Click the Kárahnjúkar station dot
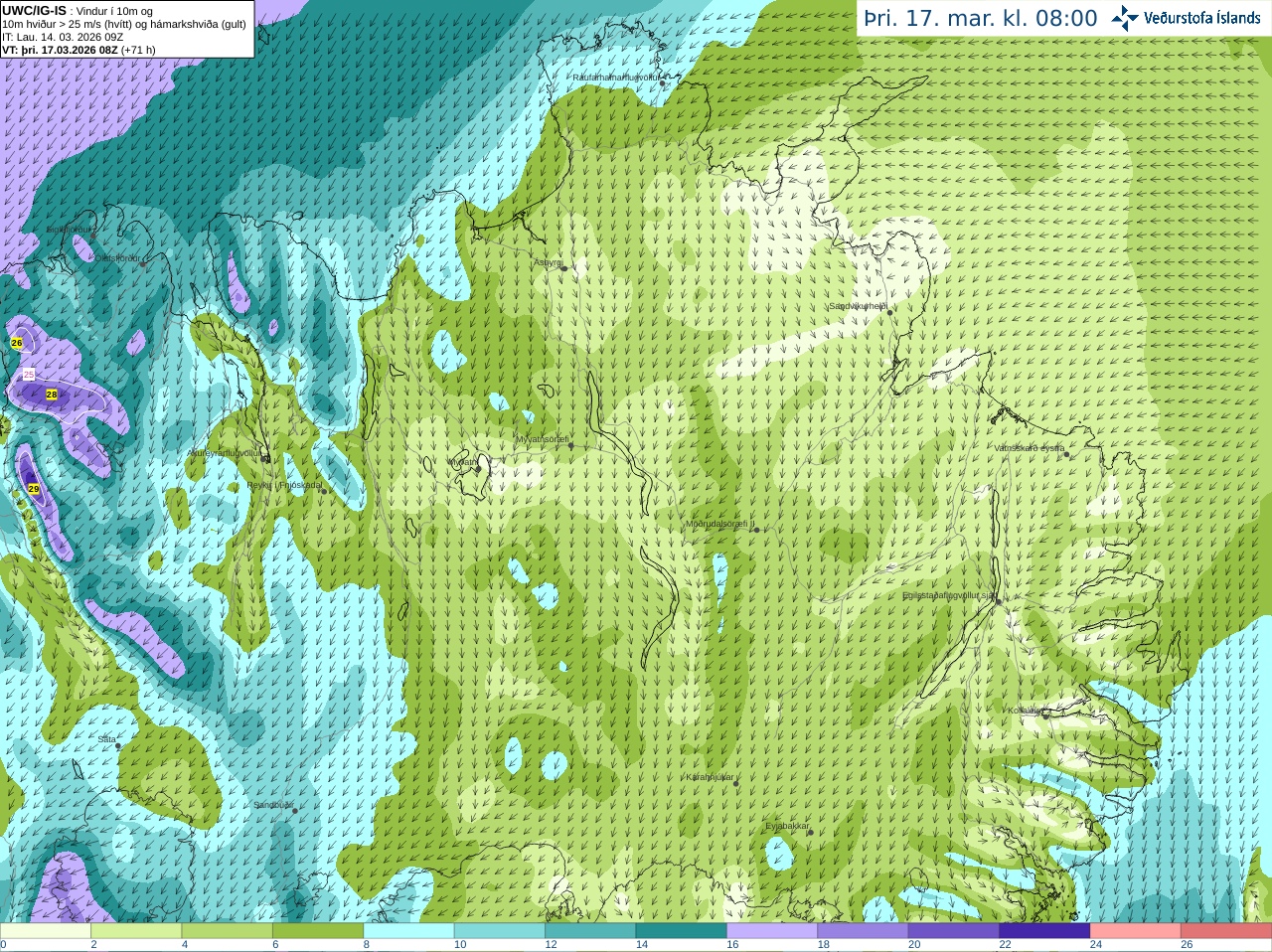 pyautogui.click(x=735, y=784)
